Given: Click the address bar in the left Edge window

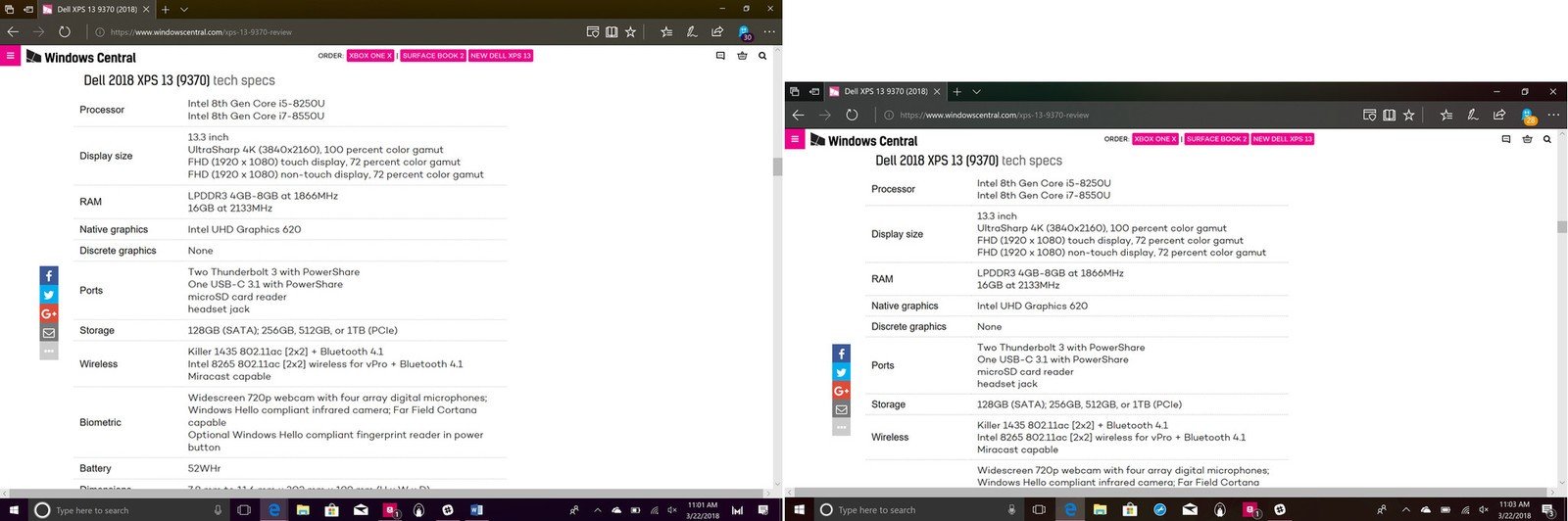Looking at the screenshot, I should 333,31.
